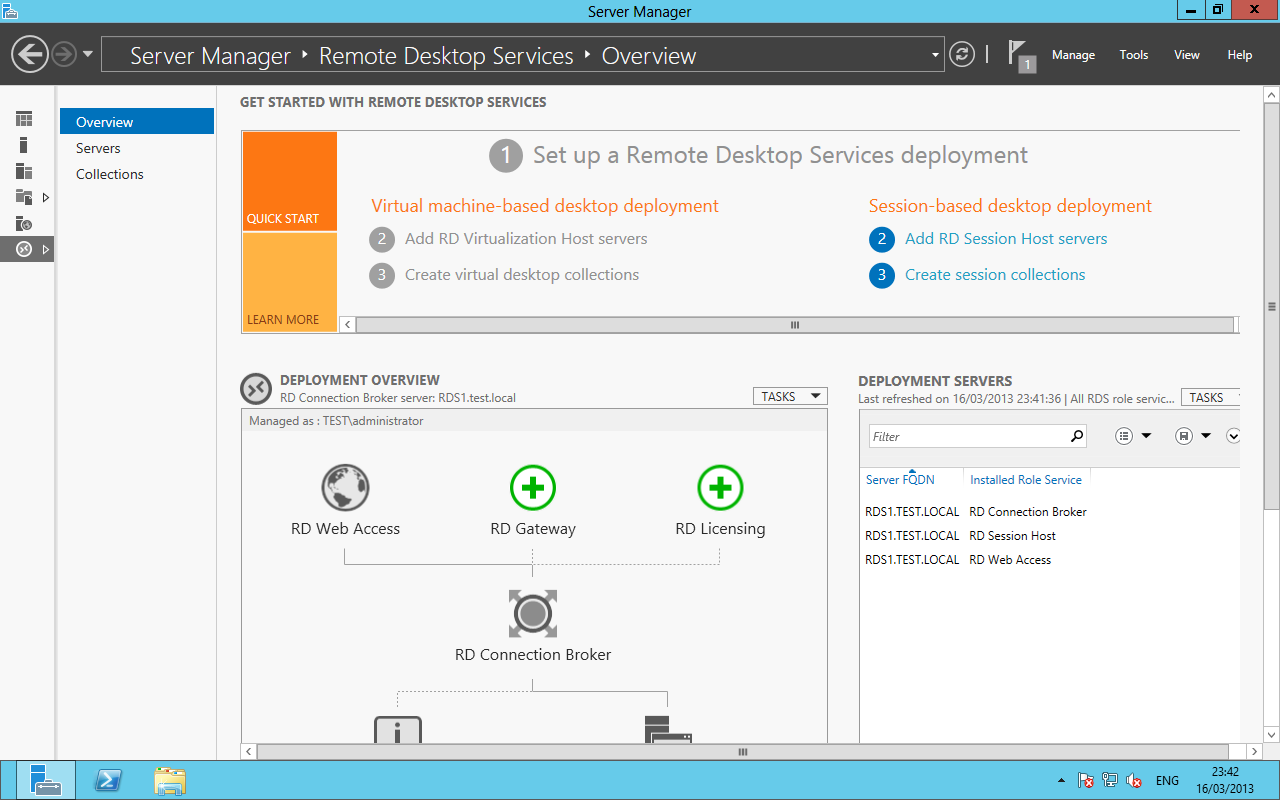
Task: Click the RD Licensing green plus icon
Action: tap(720, 488)
